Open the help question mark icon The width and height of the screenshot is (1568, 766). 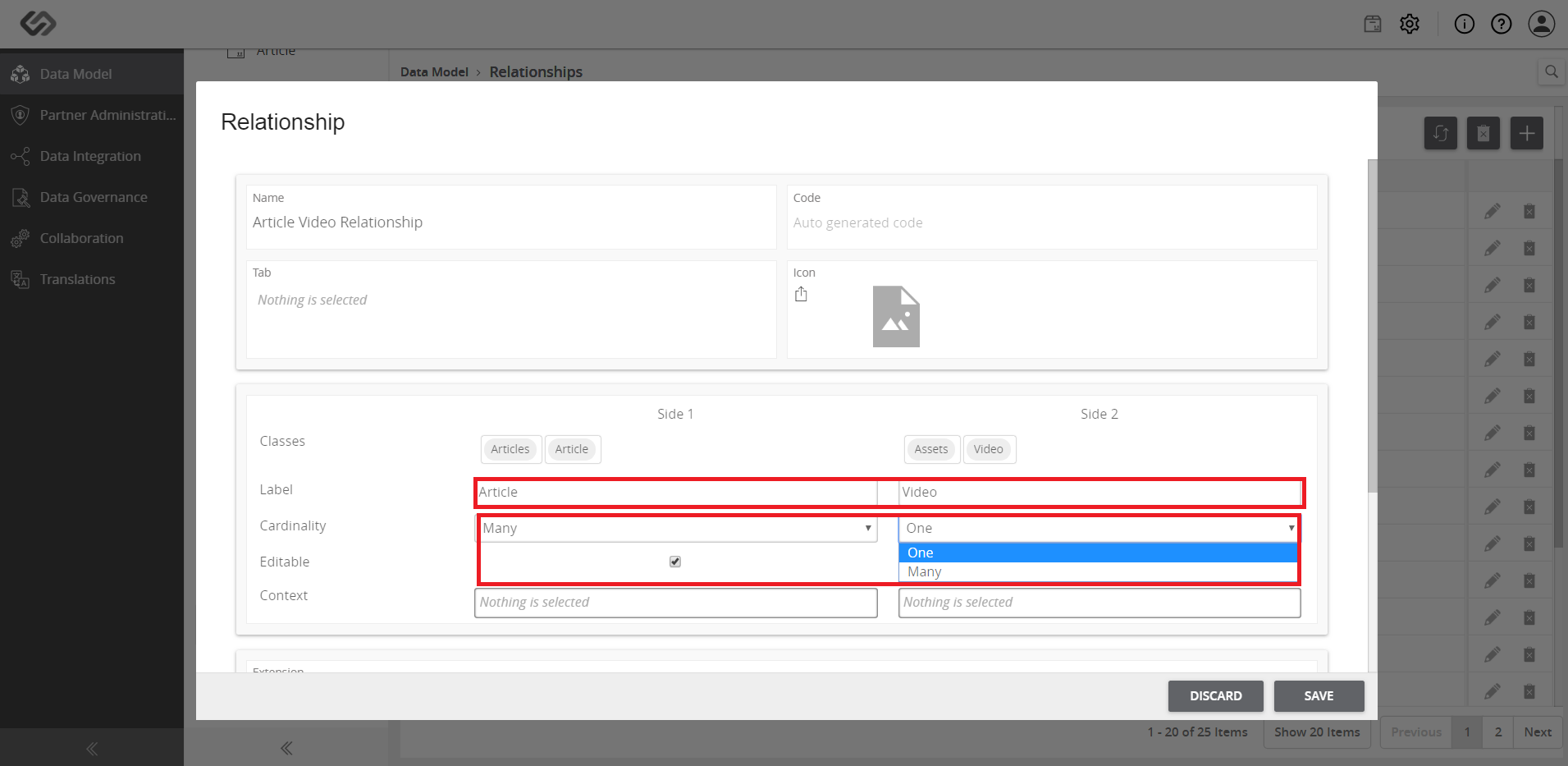point(1502,24)
